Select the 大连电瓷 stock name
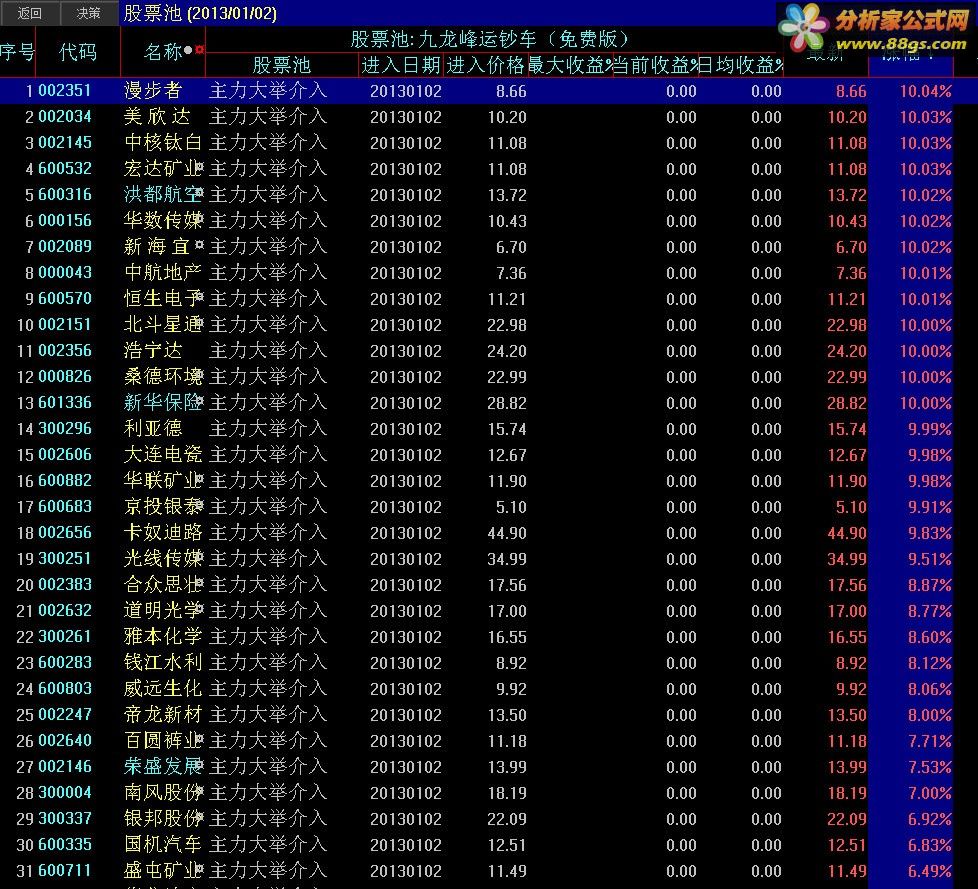This screenshot has width=978, height=889. (x=163, y=455)
